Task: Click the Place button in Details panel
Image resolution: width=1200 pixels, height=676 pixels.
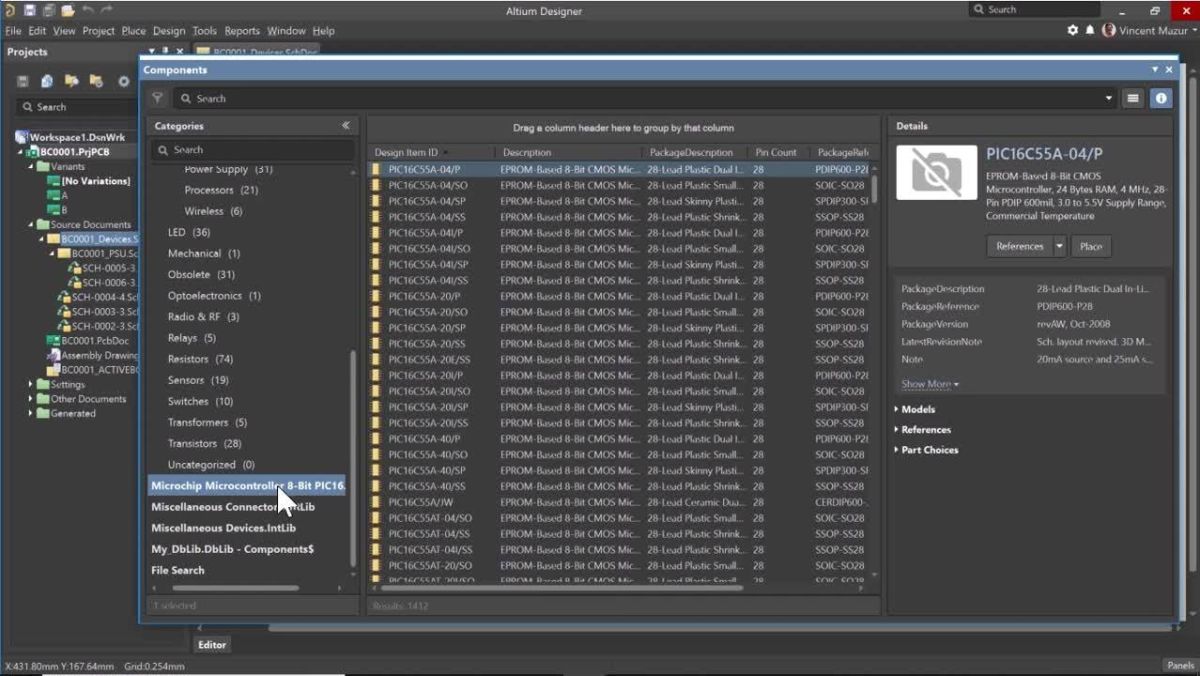Action: (x=1091, y=246)
